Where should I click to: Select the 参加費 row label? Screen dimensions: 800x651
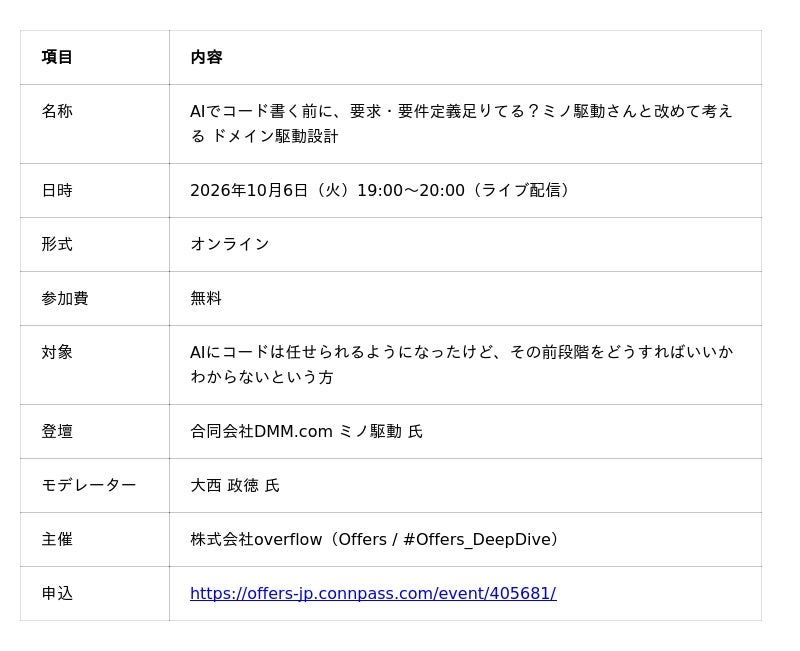(x=65, y=298)
